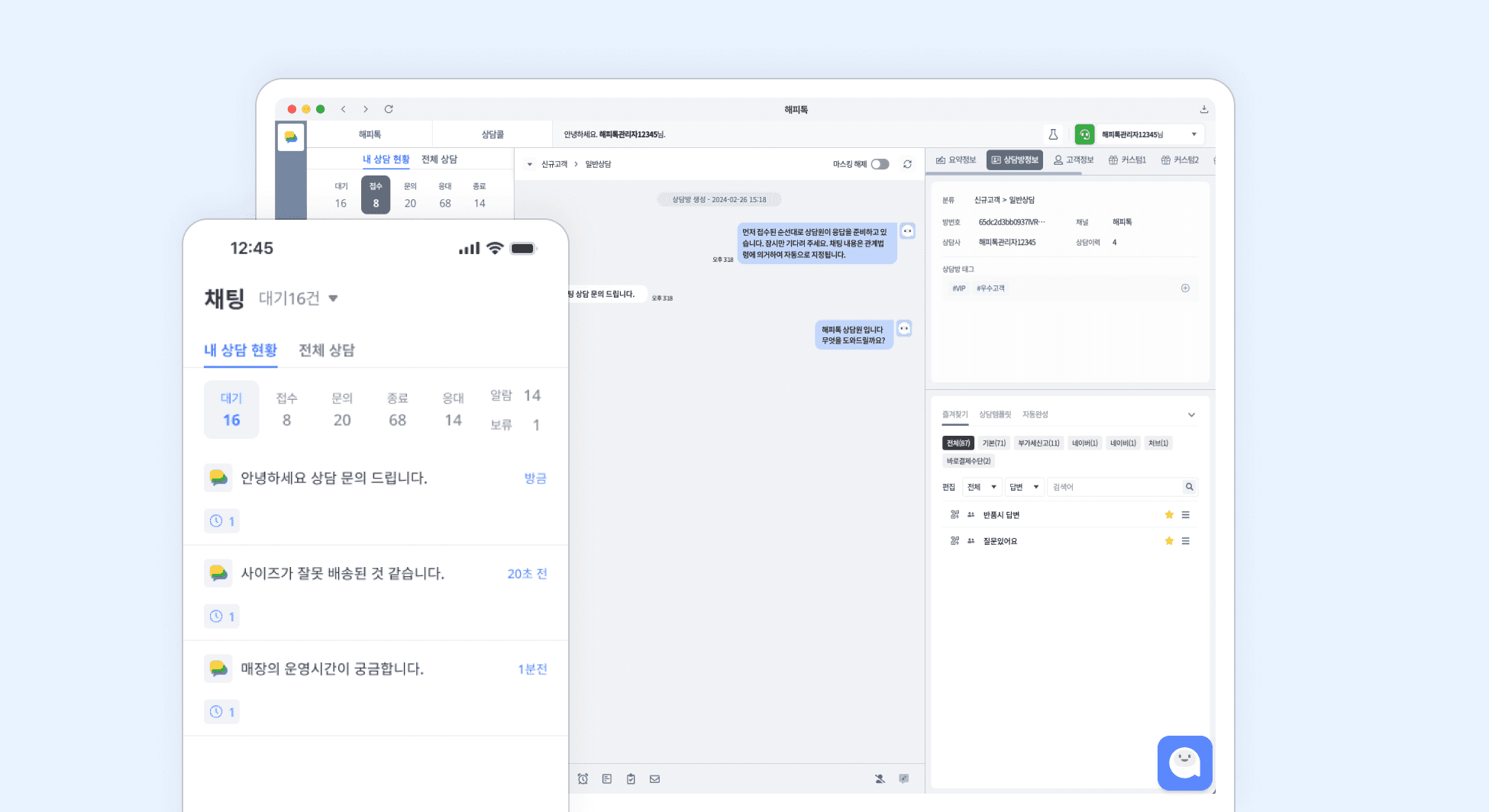Select the 반품시 답변 template row
The width and height of the screenshot is (1489, 812).
tap(1070, 515)
